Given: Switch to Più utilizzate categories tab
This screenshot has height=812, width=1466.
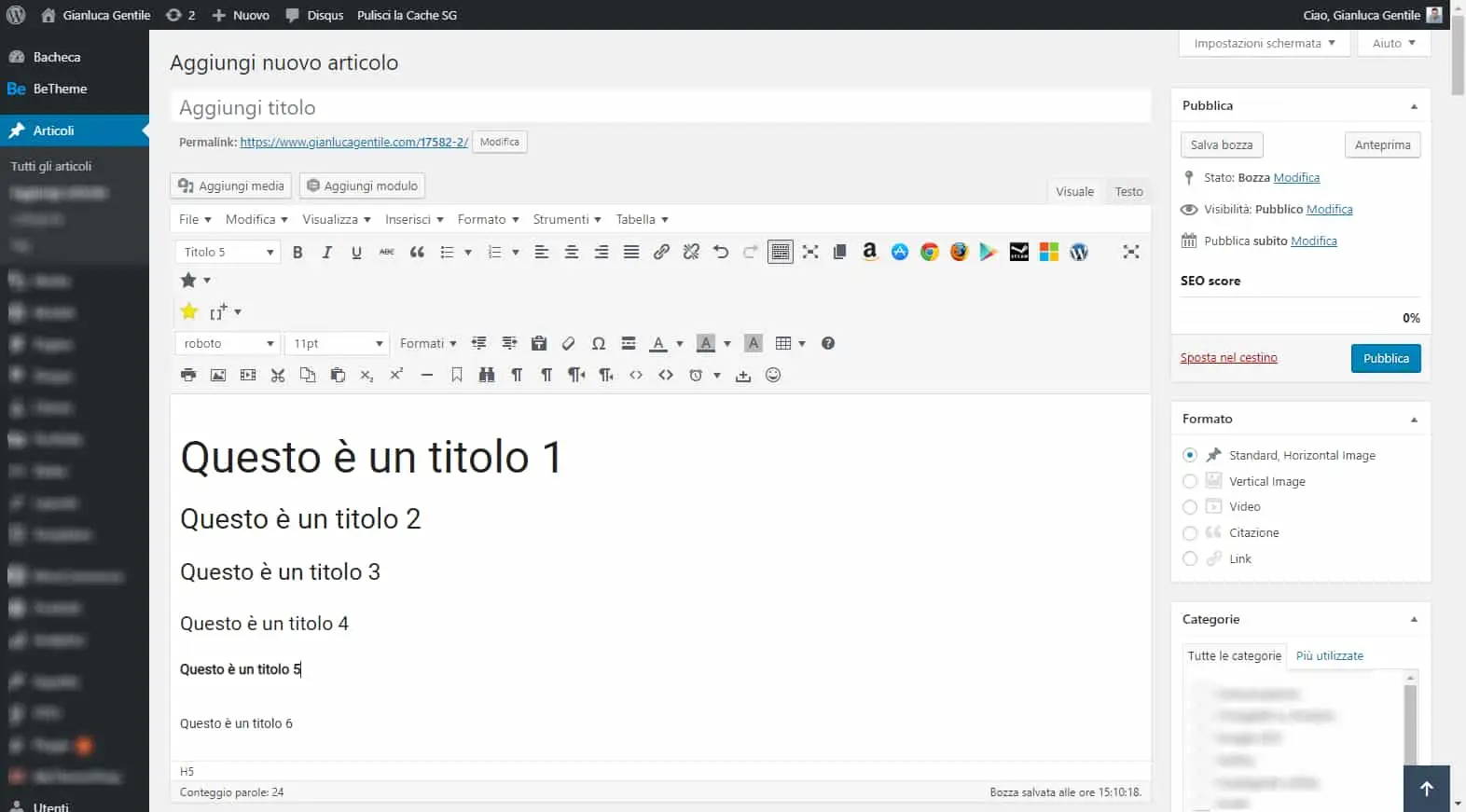Looking at the screenshot, I should click(x=1330, y=656).
